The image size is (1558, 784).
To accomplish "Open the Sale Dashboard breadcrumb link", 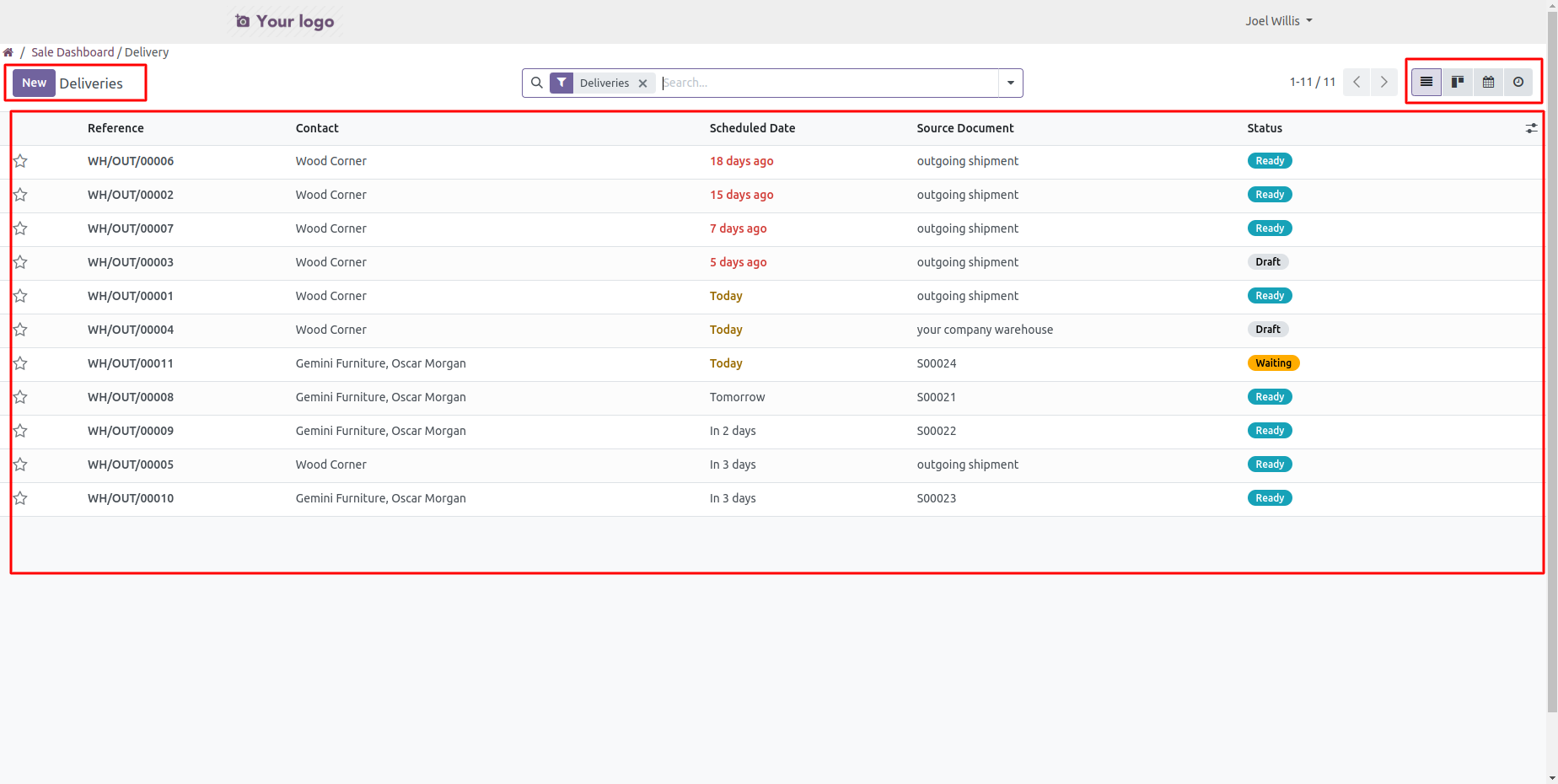I will [73, 52].
